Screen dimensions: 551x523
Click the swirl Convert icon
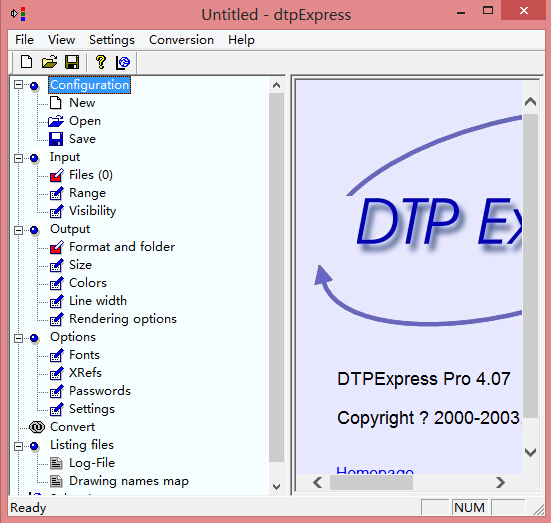click(x=37, y=427)
